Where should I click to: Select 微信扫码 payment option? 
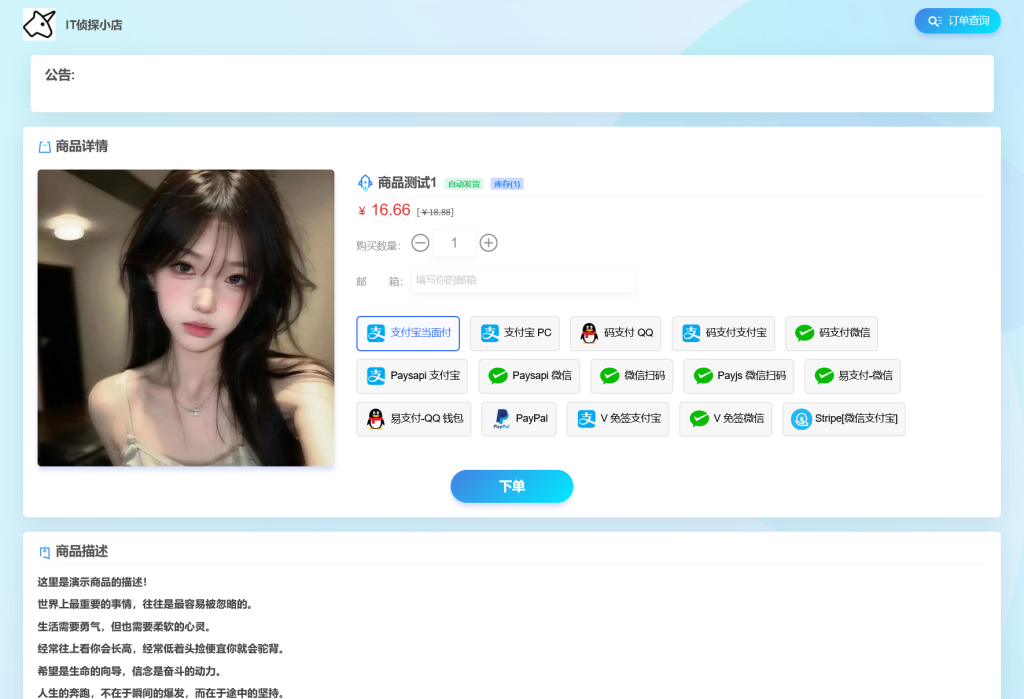pos(632,376)
